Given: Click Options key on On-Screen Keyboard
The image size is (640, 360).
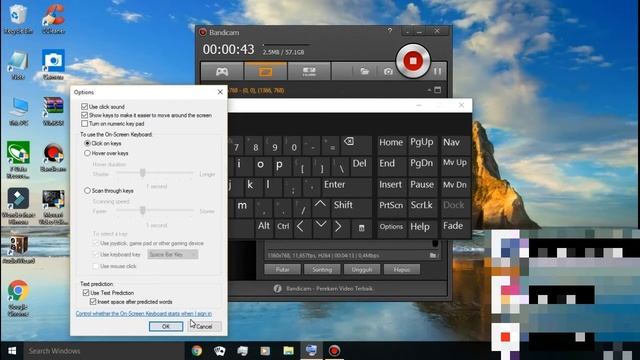Looking at the screenshot, I should (391, 229).
